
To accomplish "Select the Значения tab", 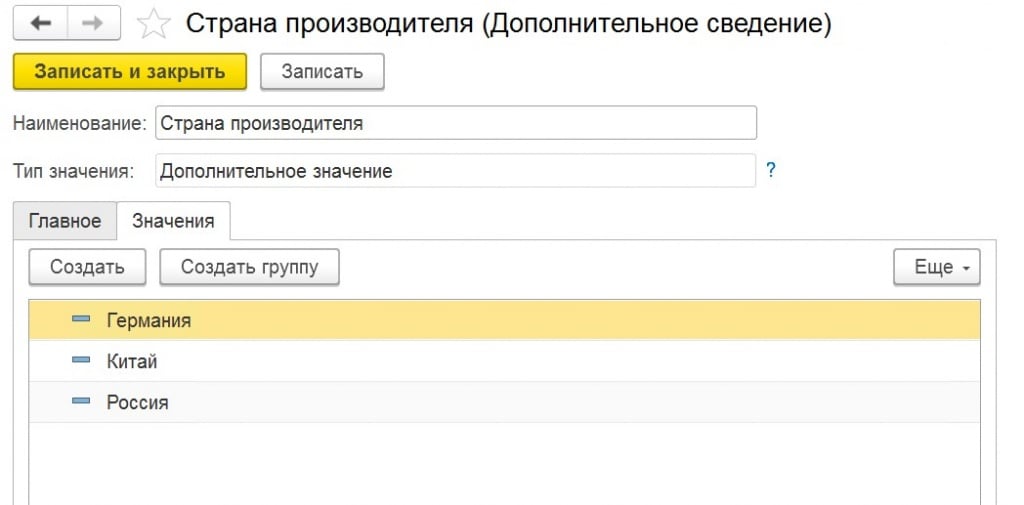I will [x=173, y=221].
